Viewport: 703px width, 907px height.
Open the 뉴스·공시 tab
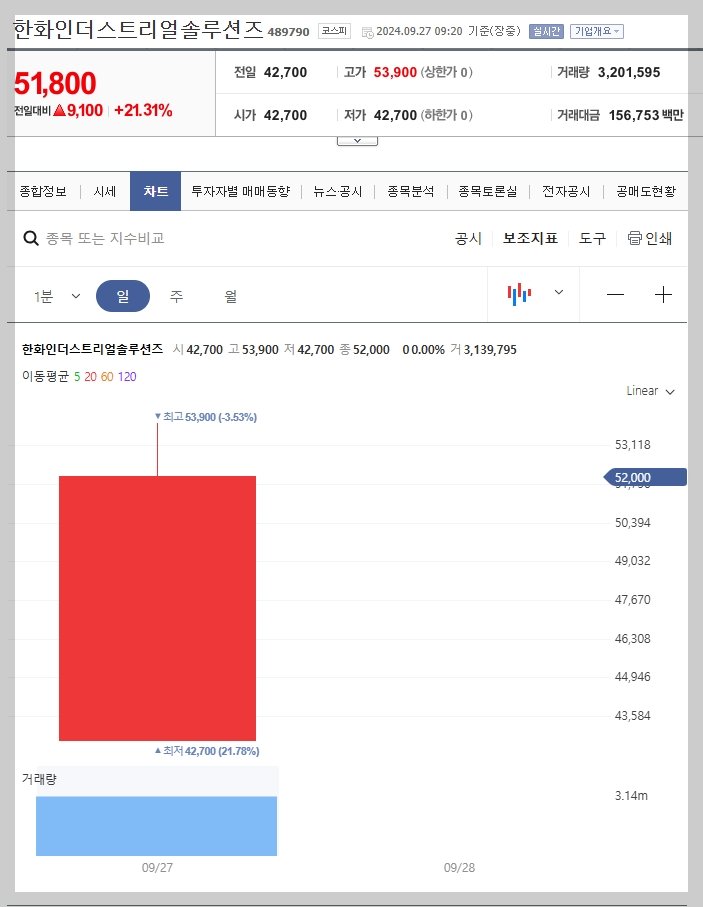337,191
